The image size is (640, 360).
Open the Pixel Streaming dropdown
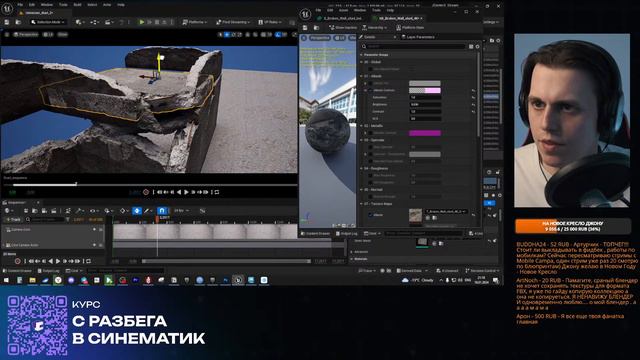[x=234, y=22]
